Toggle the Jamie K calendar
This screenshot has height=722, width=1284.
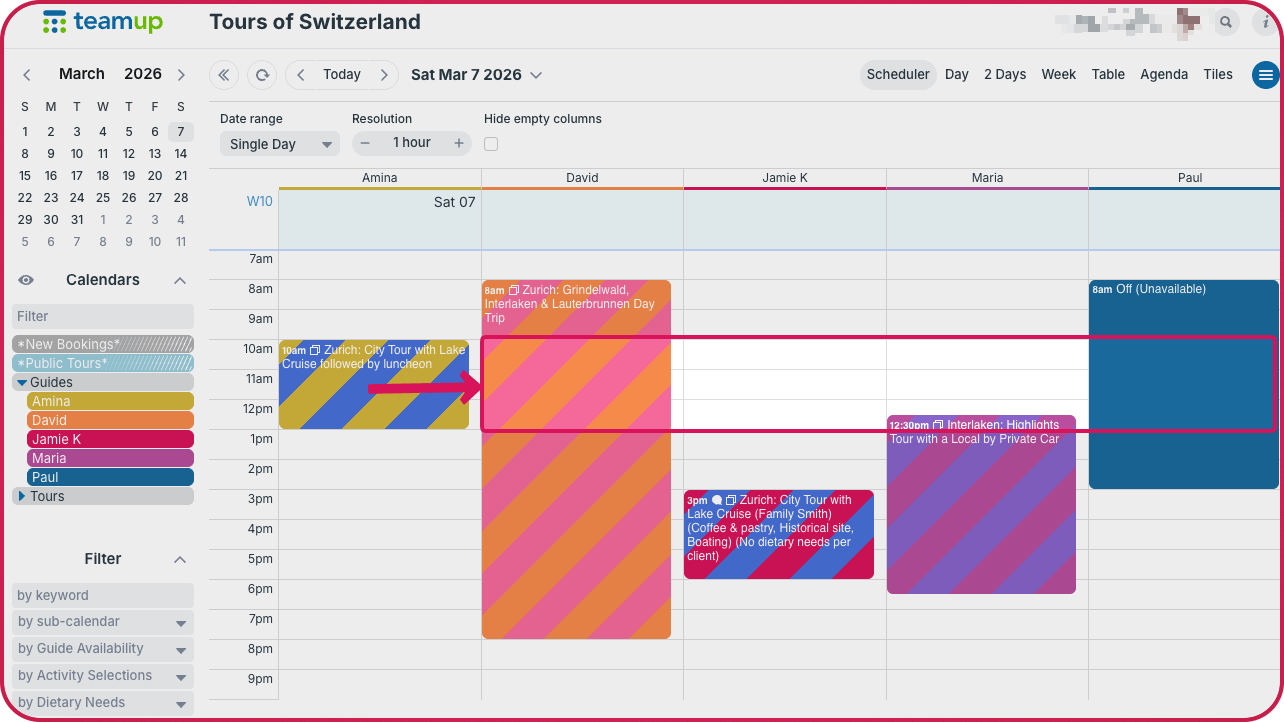(x=110, y=439)
